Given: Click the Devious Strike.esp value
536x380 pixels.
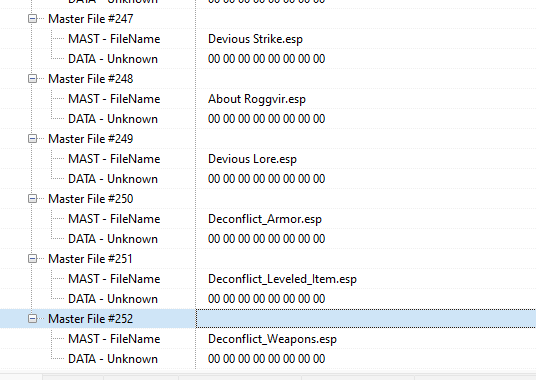Looking at the screenshot, I should tap(255, 39).
